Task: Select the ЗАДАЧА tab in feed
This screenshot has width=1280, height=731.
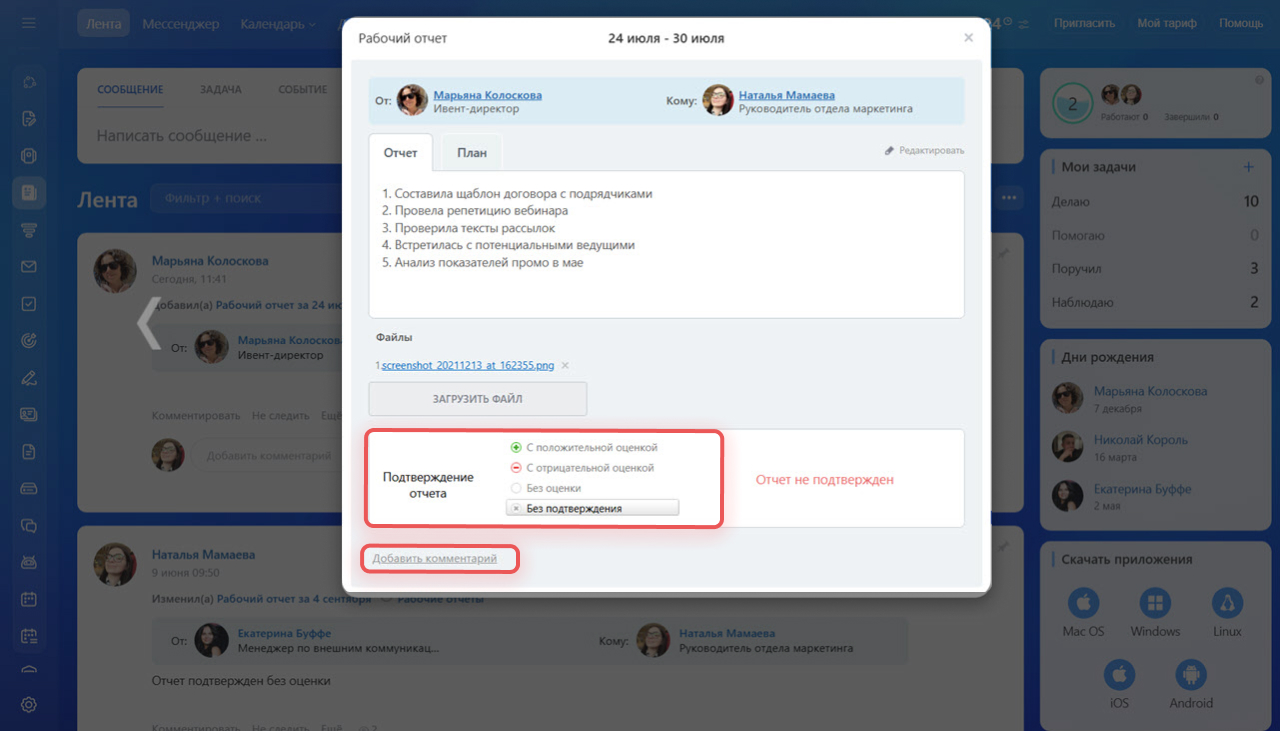Action: click(x=220, y=89)
